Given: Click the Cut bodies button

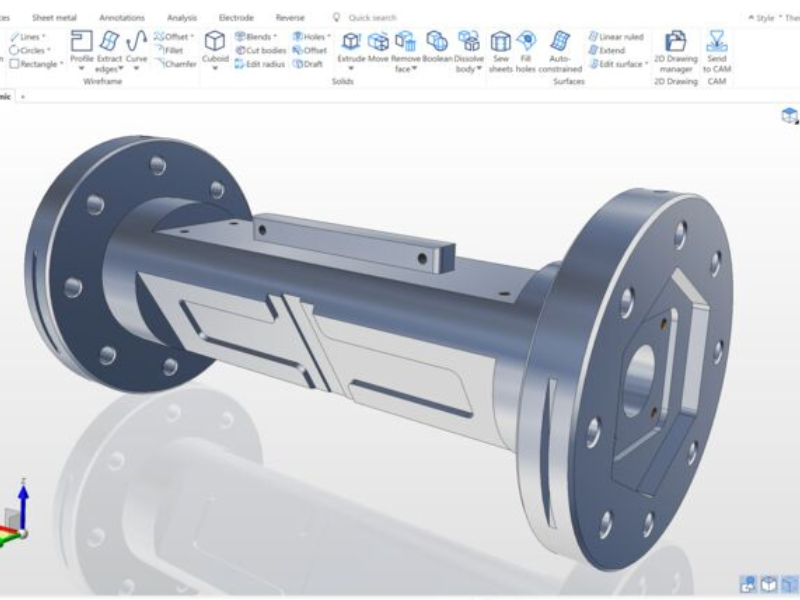Looking at the screenshot, I should click(x=261, y=50).
